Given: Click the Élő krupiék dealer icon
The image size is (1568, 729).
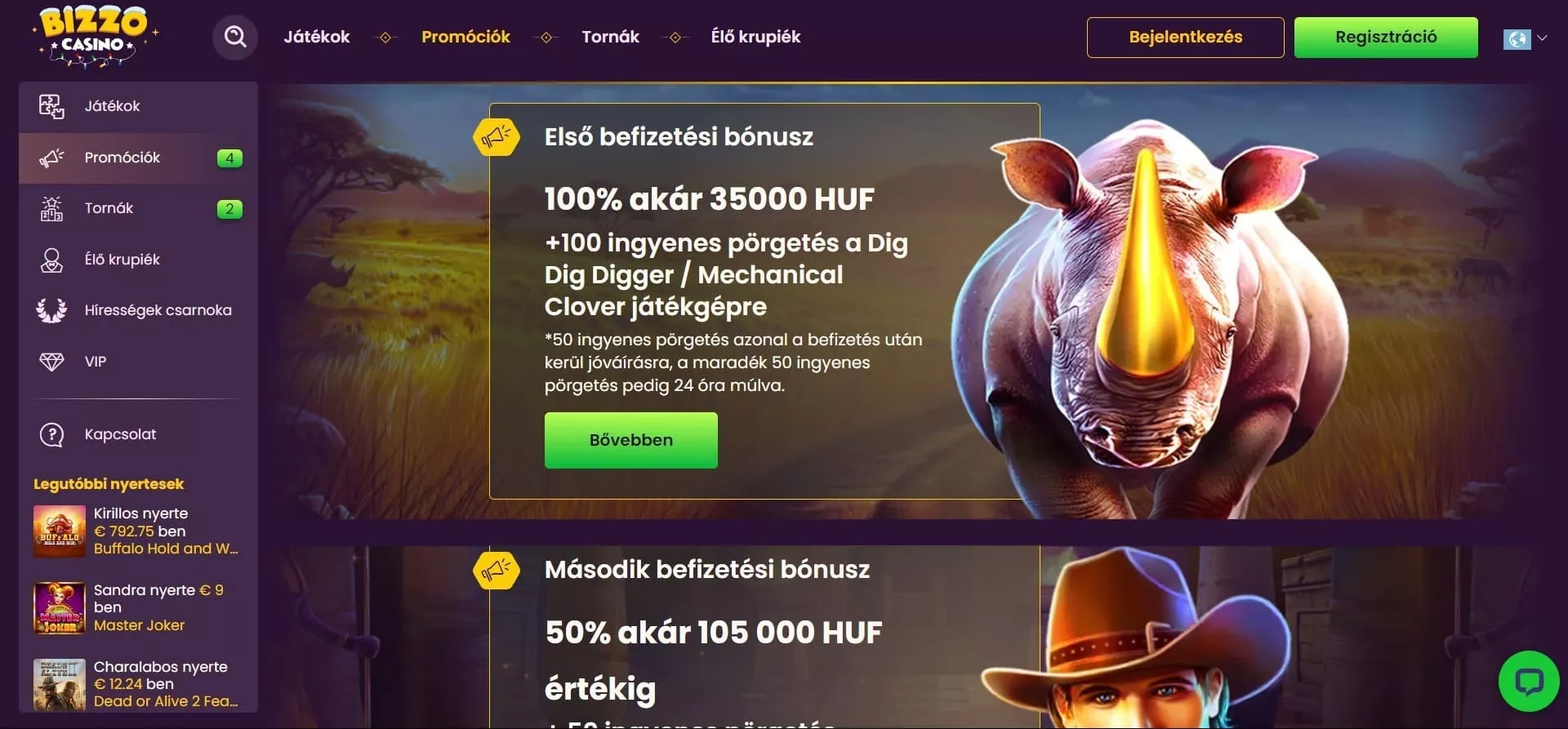Looking at the screenshot, I should 51,260.
